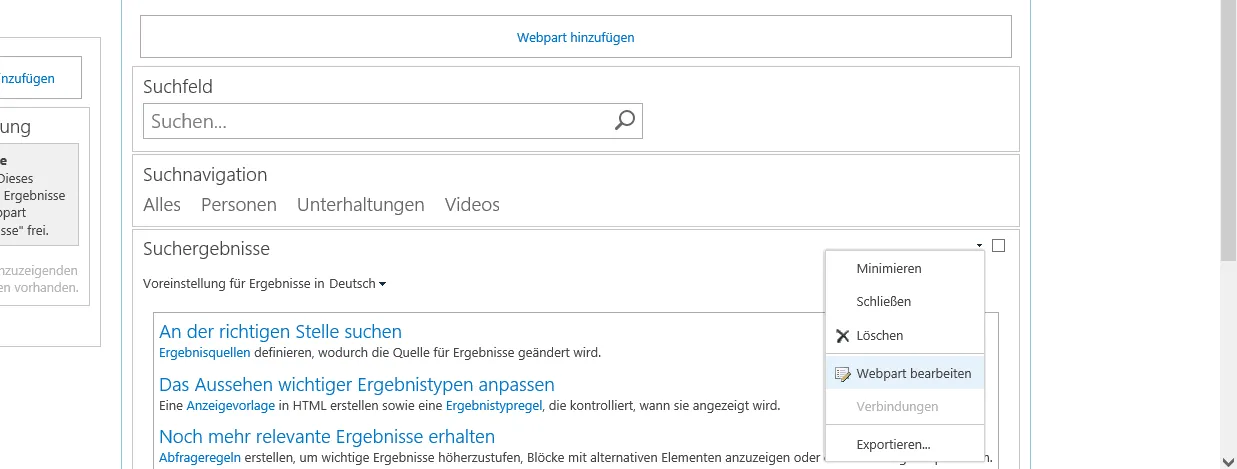Expand the Deutsch language dropdown

tap(358, 284)
